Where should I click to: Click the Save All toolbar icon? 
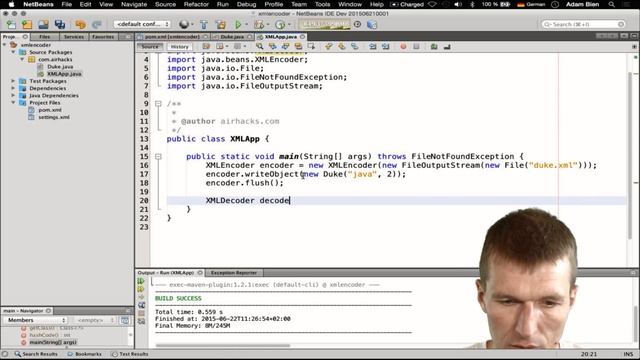click(x=60, y=24)
